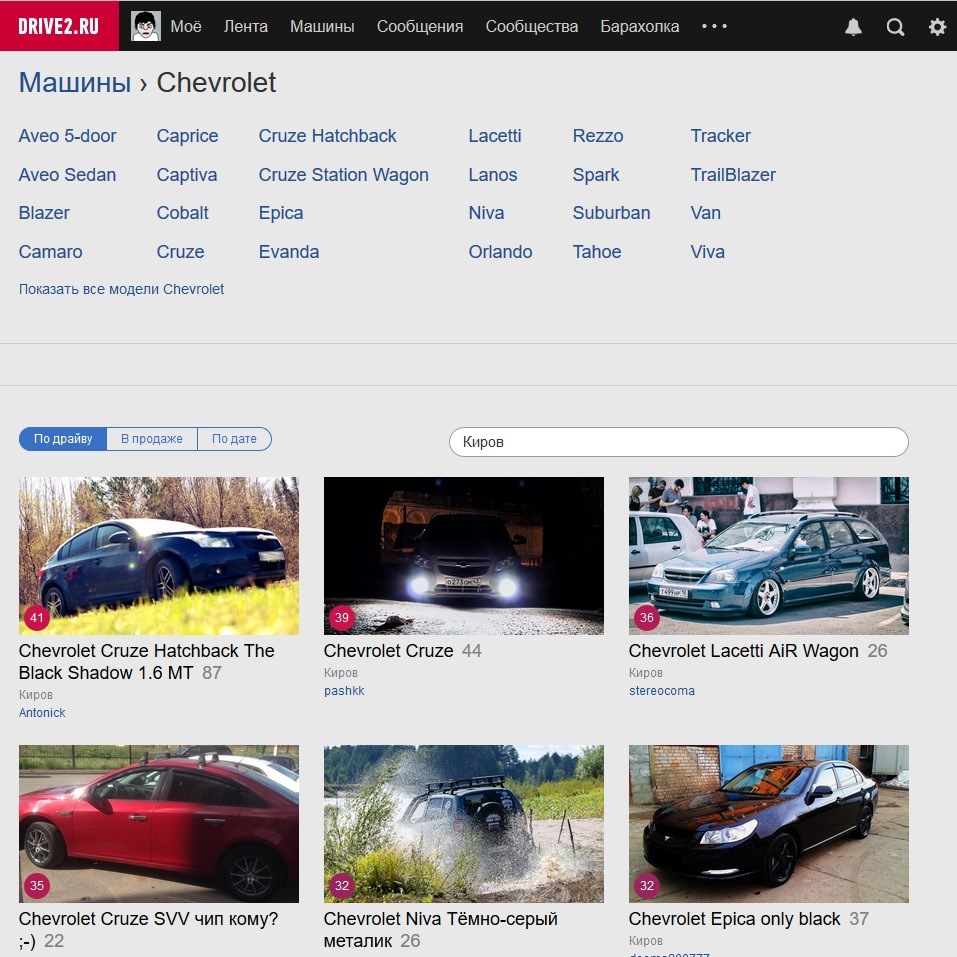Visit the Antonick user profile link

click(x=42, y=712)
